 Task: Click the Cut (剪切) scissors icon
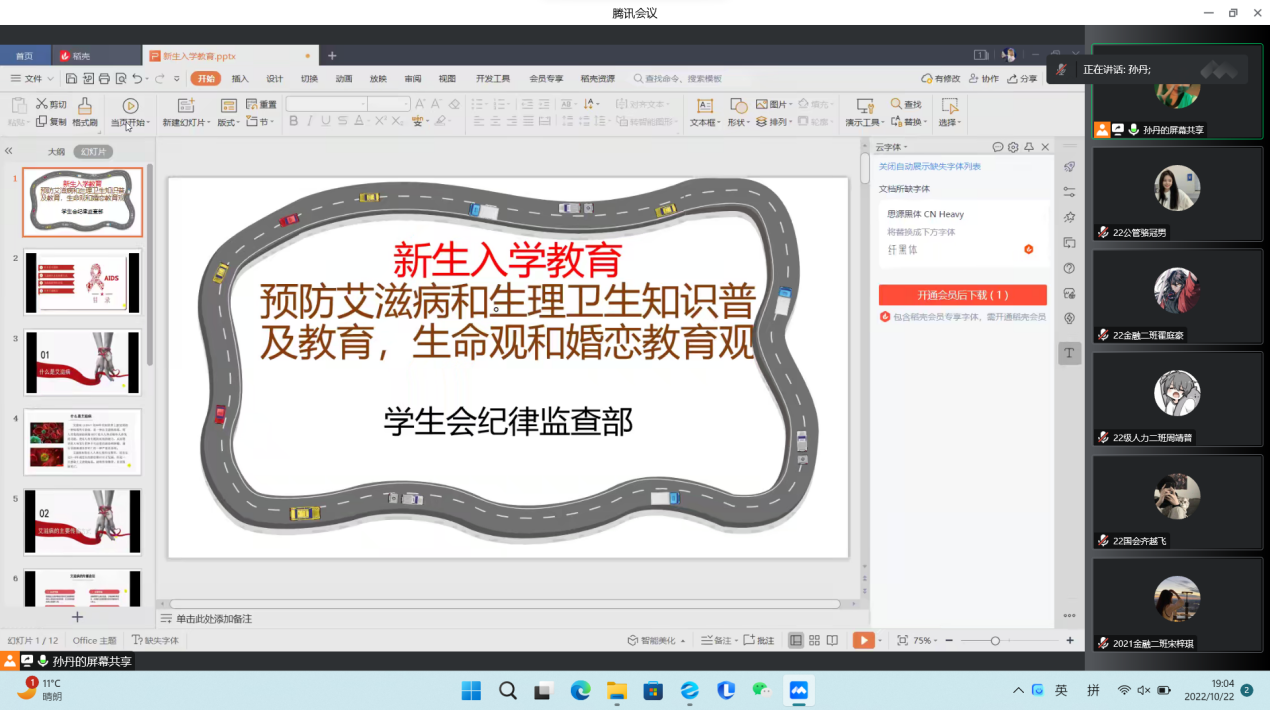(x=42, y=104)
